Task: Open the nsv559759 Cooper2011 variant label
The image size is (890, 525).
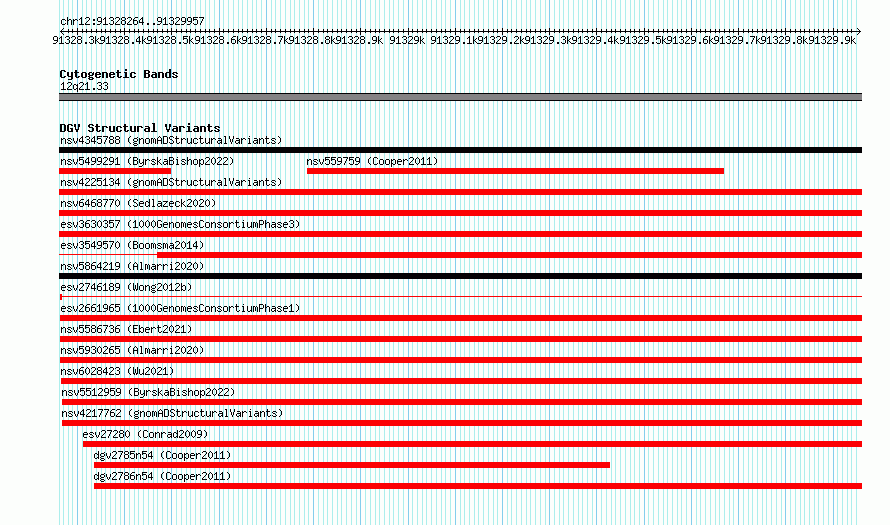Action: coord(372,161)
